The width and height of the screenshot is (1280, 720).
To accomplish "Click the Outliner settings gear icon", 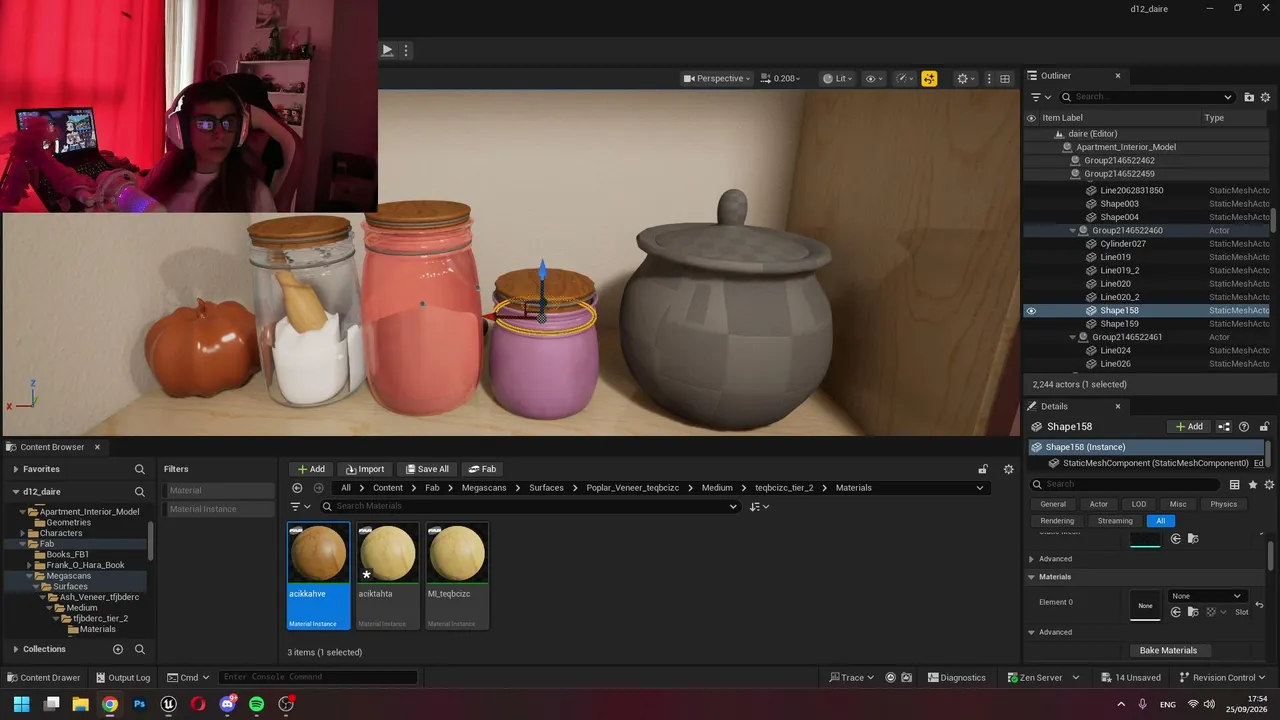I will tap(1265, 97).
